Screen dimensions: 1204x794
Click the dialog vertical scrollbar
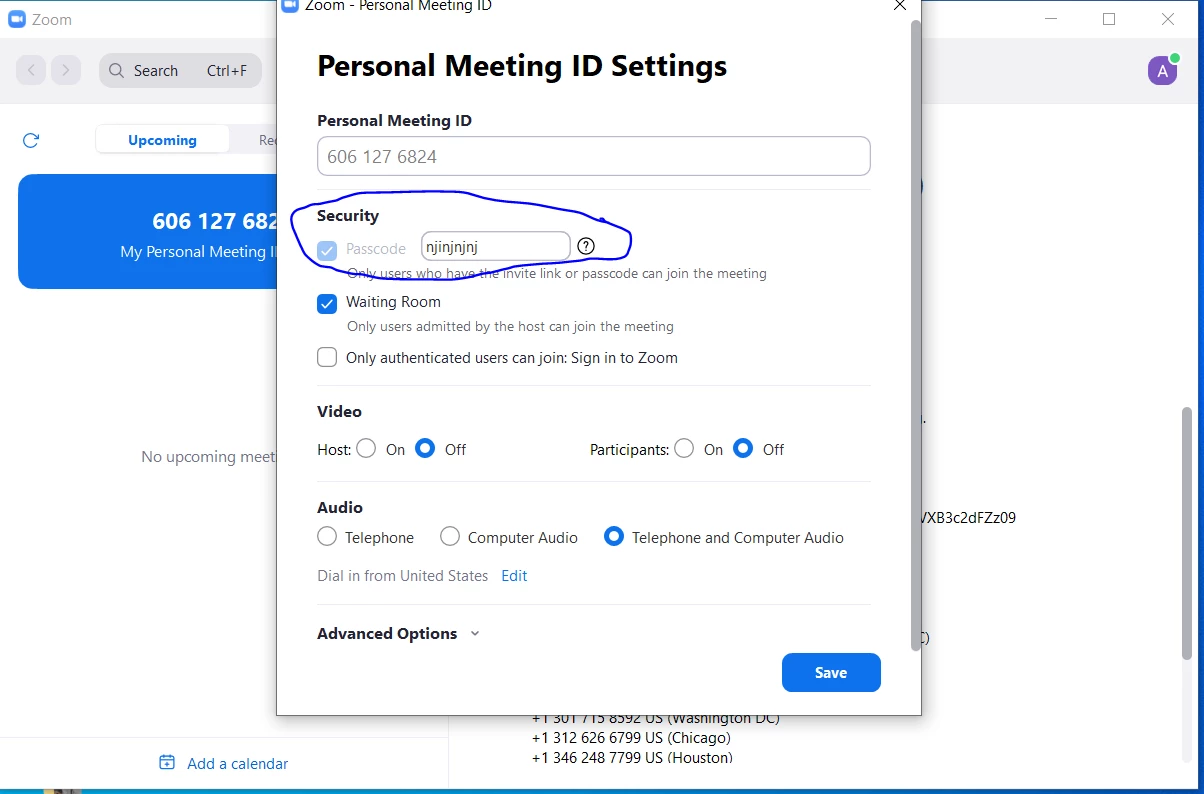[x=915, y=335]
